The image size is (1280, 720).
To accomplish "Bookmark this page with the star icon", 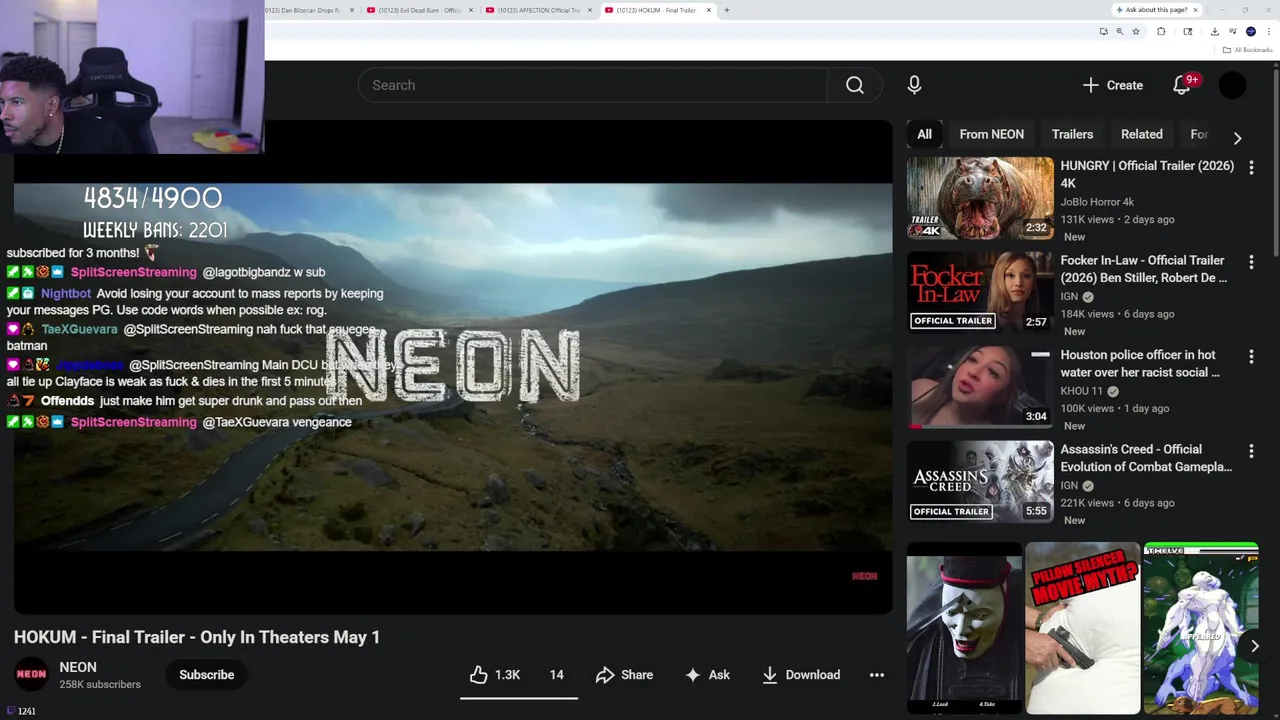I will click(1136, 31).
